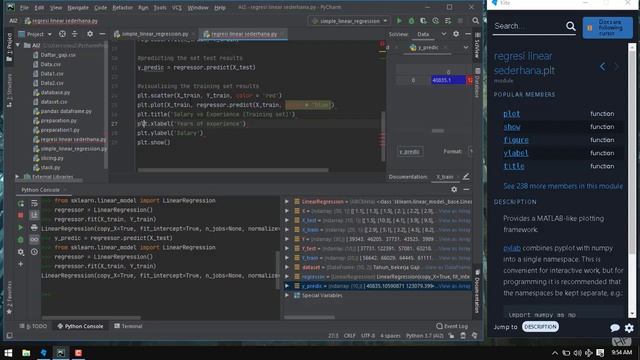Toggle tool window bars at bottom-left corner
Screen dimensions: 640x360
pos(9,336)
